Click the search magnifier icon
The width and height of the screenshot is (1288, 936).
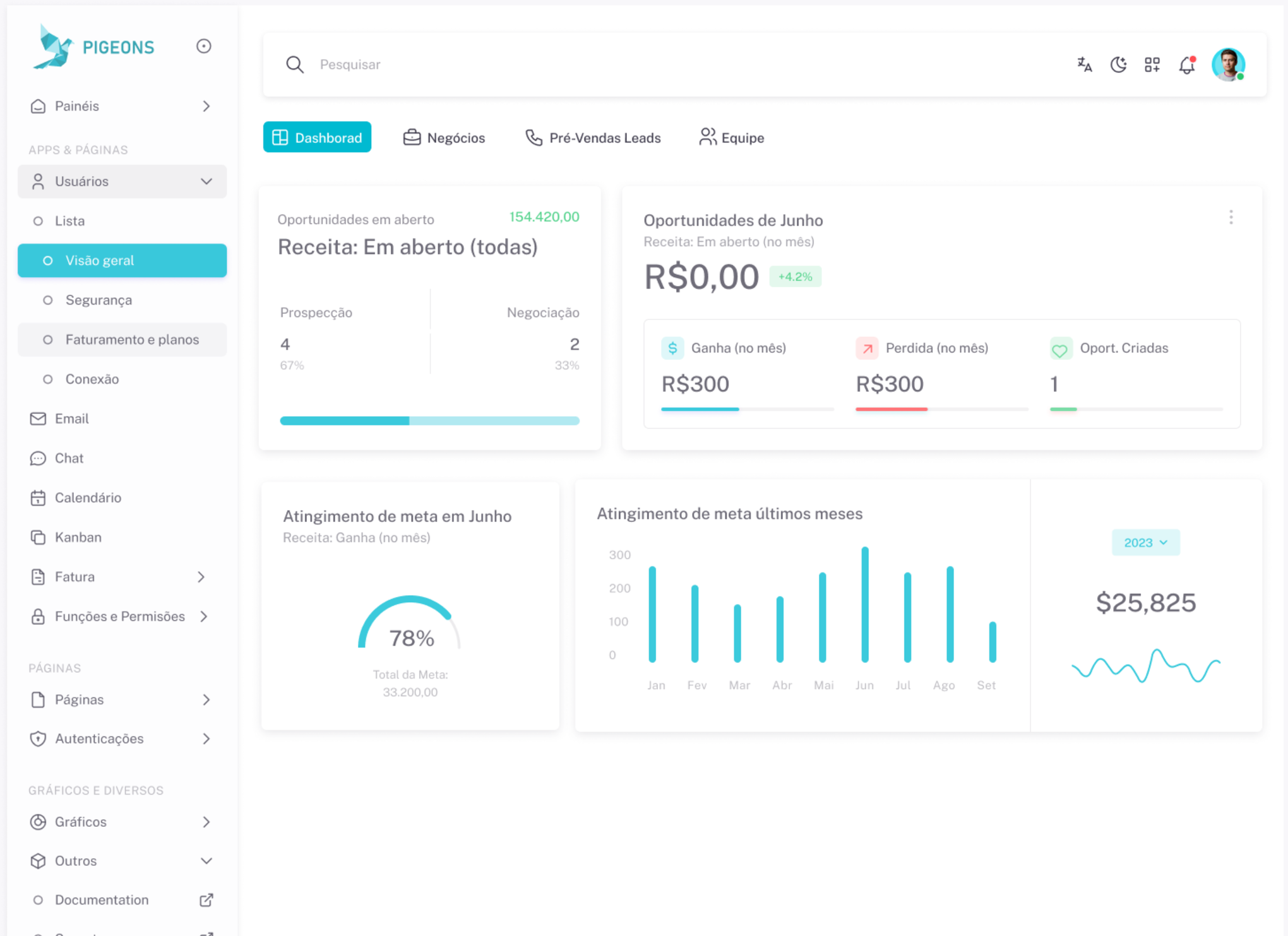(x=294, y=64)
